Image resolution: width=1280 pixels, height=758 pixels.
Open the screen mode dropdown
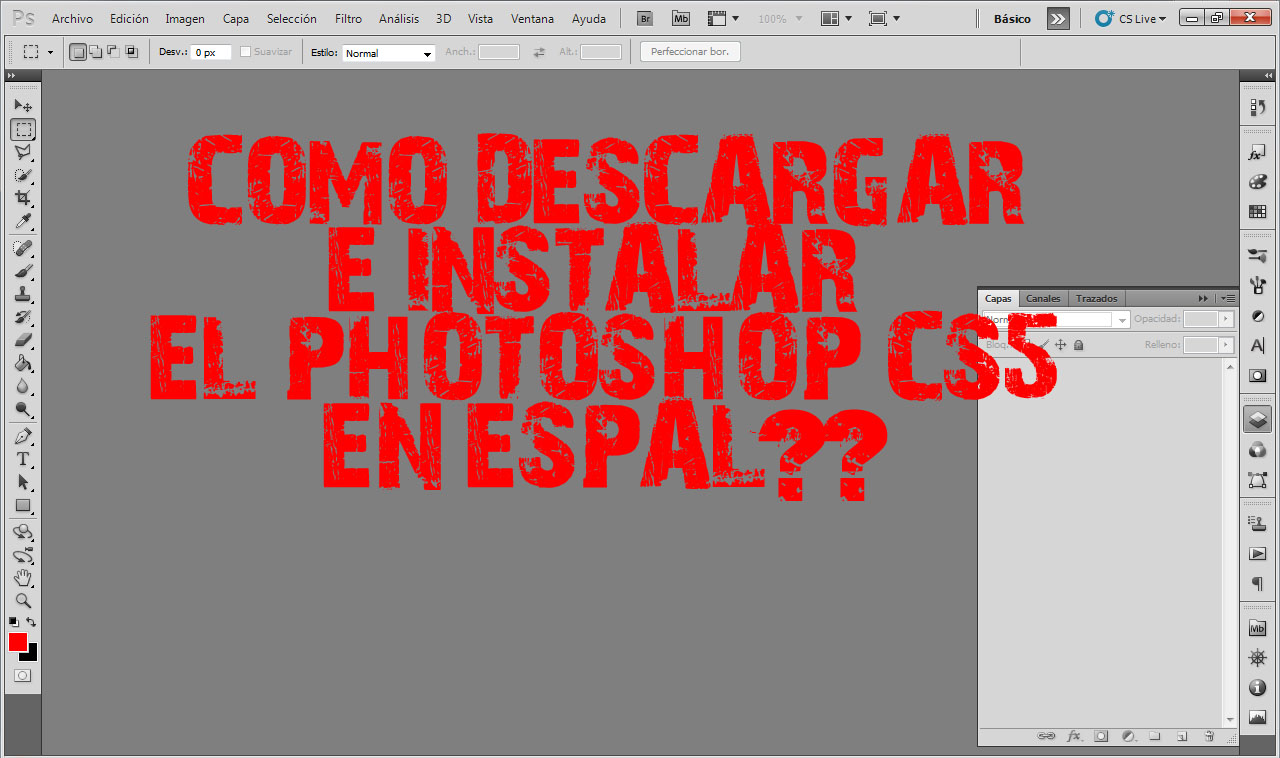884,18
